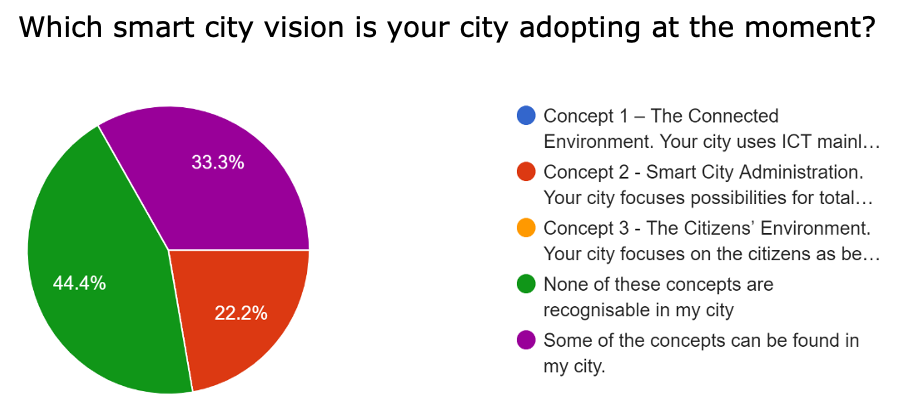
Task: Click the 22.2% slice label
Action: click(x=241, y=313)
